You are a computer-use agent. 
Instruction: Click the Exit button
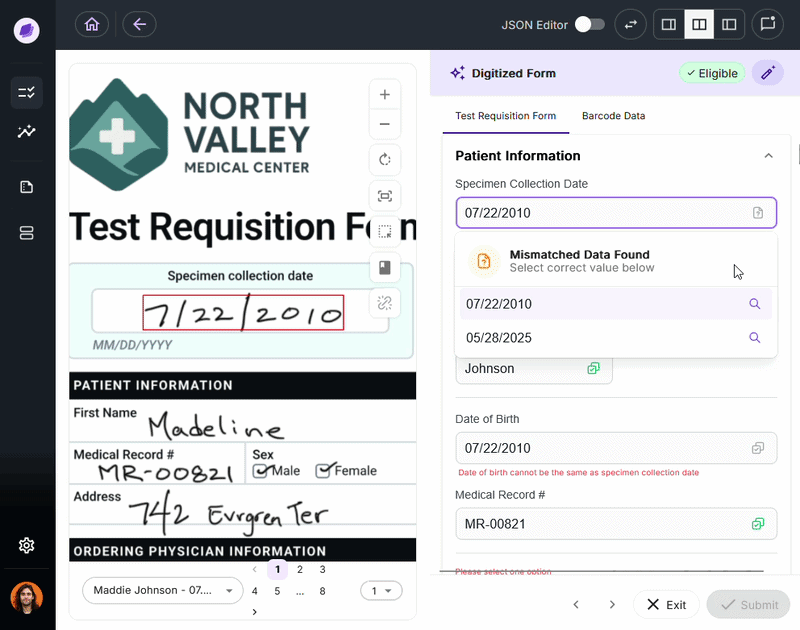[x=666, y=604]
